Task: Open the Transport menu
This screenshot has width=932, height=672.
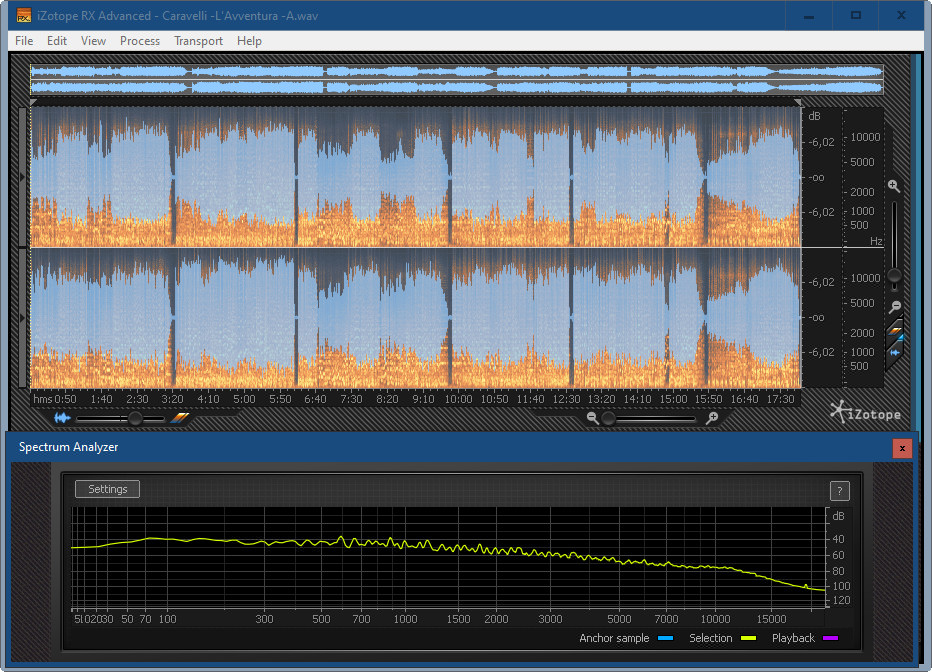Action: click(x=198, y=41)
